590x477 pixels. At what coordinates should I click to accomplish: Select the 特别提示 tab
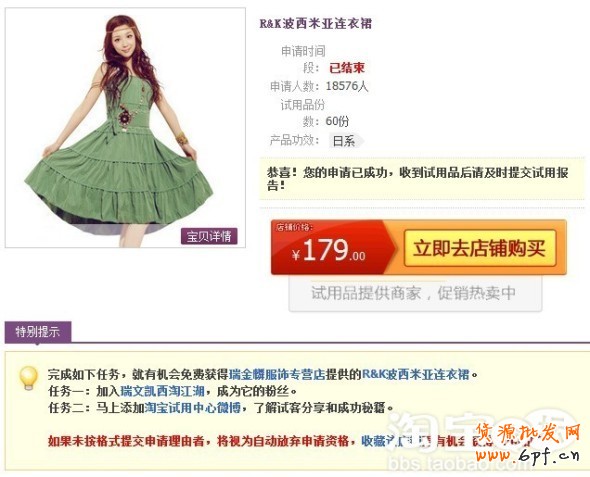click(38, 332)
